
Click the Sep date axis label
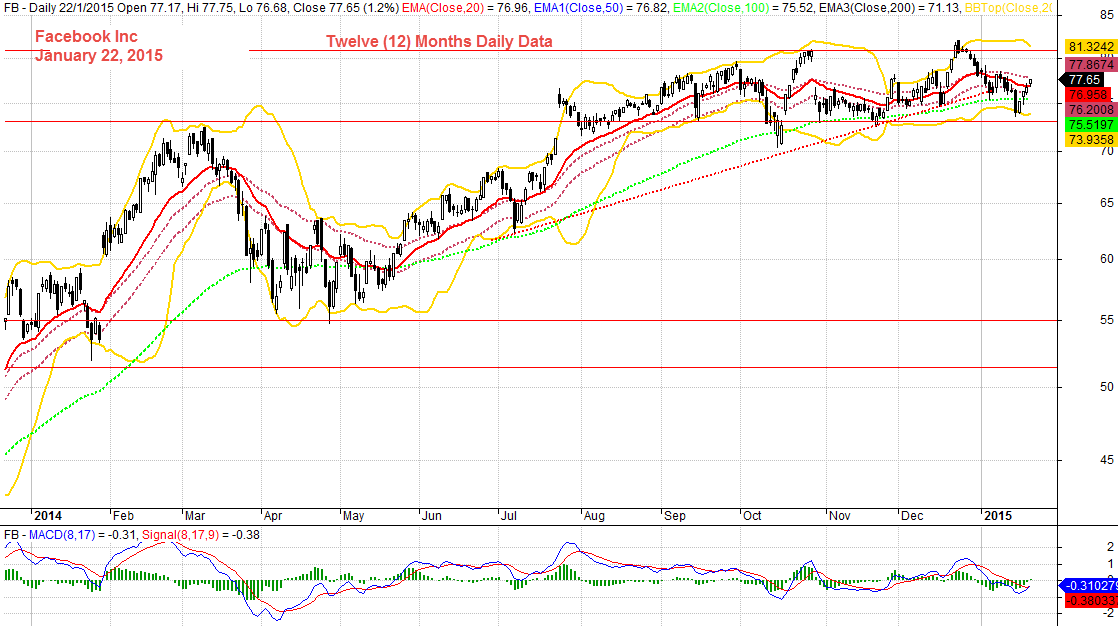click(x=675, y=515)
